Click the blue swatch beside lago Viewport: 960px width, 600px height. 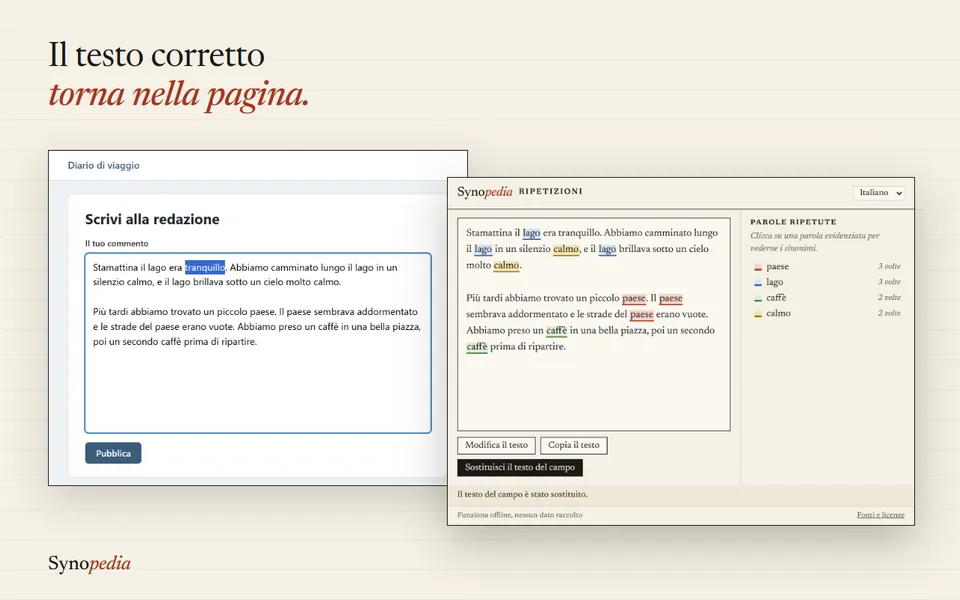click(758, 283)
